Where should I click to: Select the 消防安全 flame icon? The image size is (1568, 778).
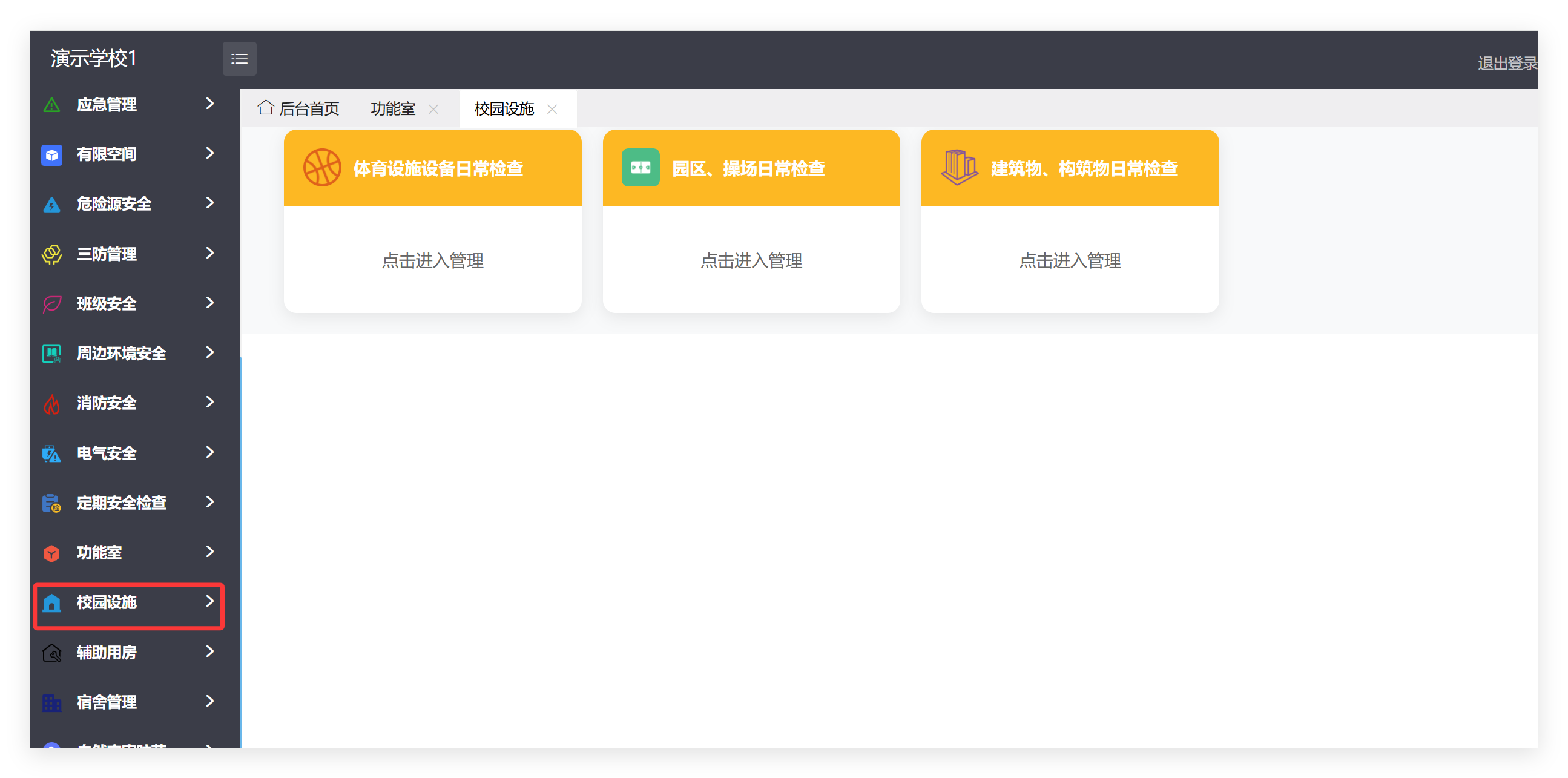pyautogui.click(x=51, y=403)
